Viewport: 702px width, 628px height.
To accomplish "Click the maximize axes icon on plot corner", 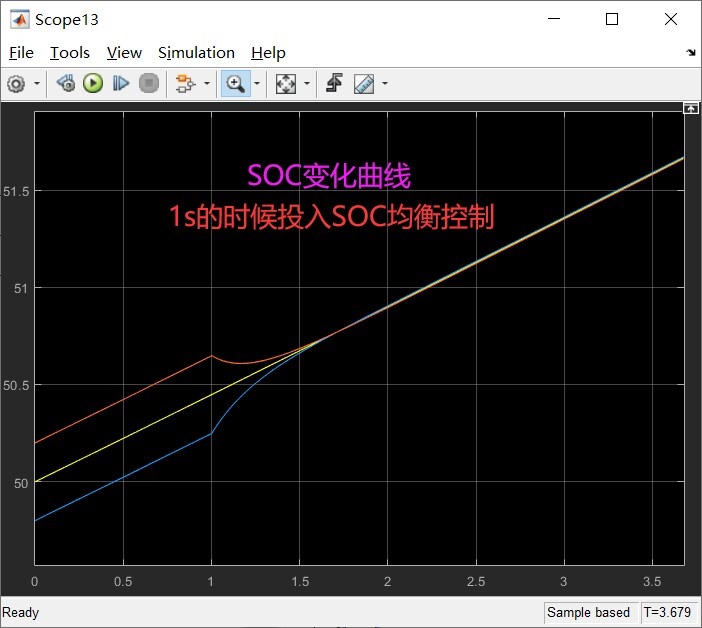I will click(x=690, y=108).
